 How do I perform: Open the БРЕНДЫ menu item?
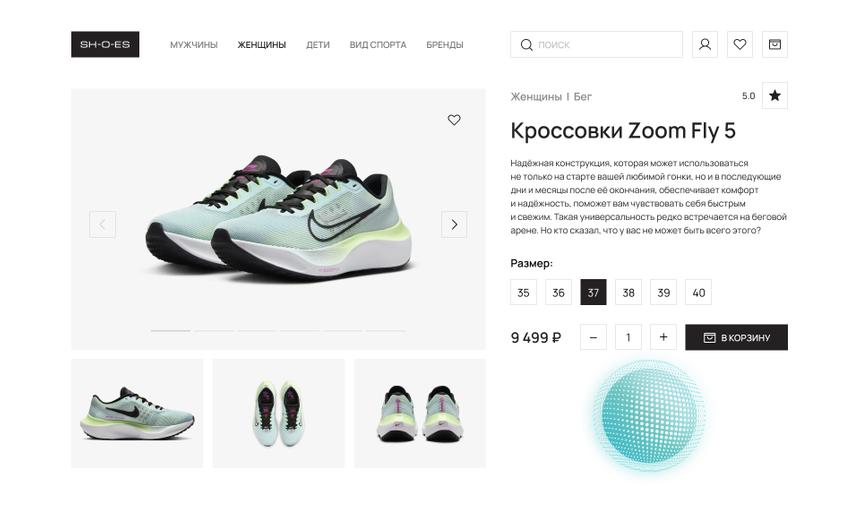coord(445,45)
